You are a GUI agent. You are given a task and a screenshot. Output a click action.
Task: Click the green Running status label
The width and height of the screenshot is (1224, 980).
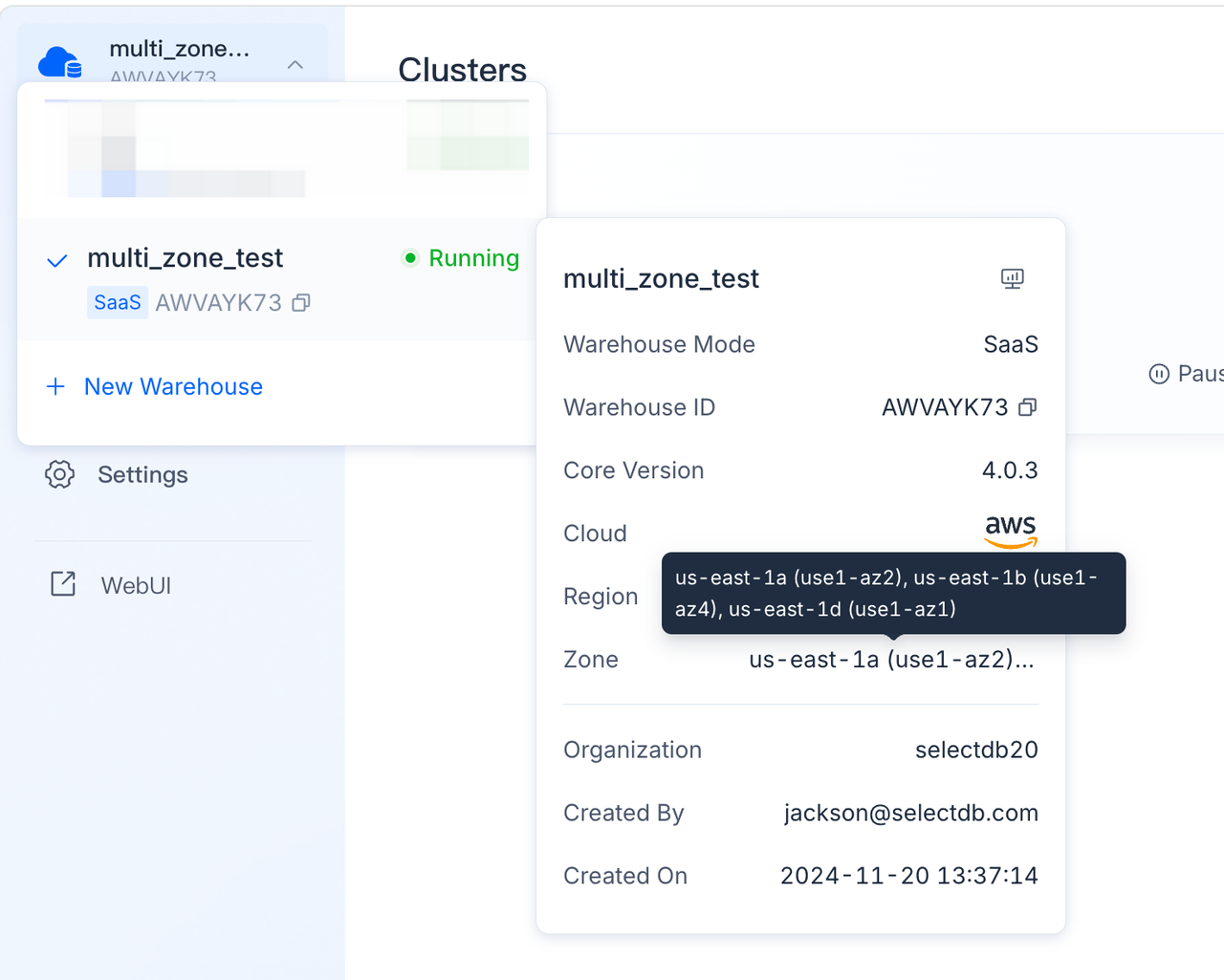coord(473,258)
